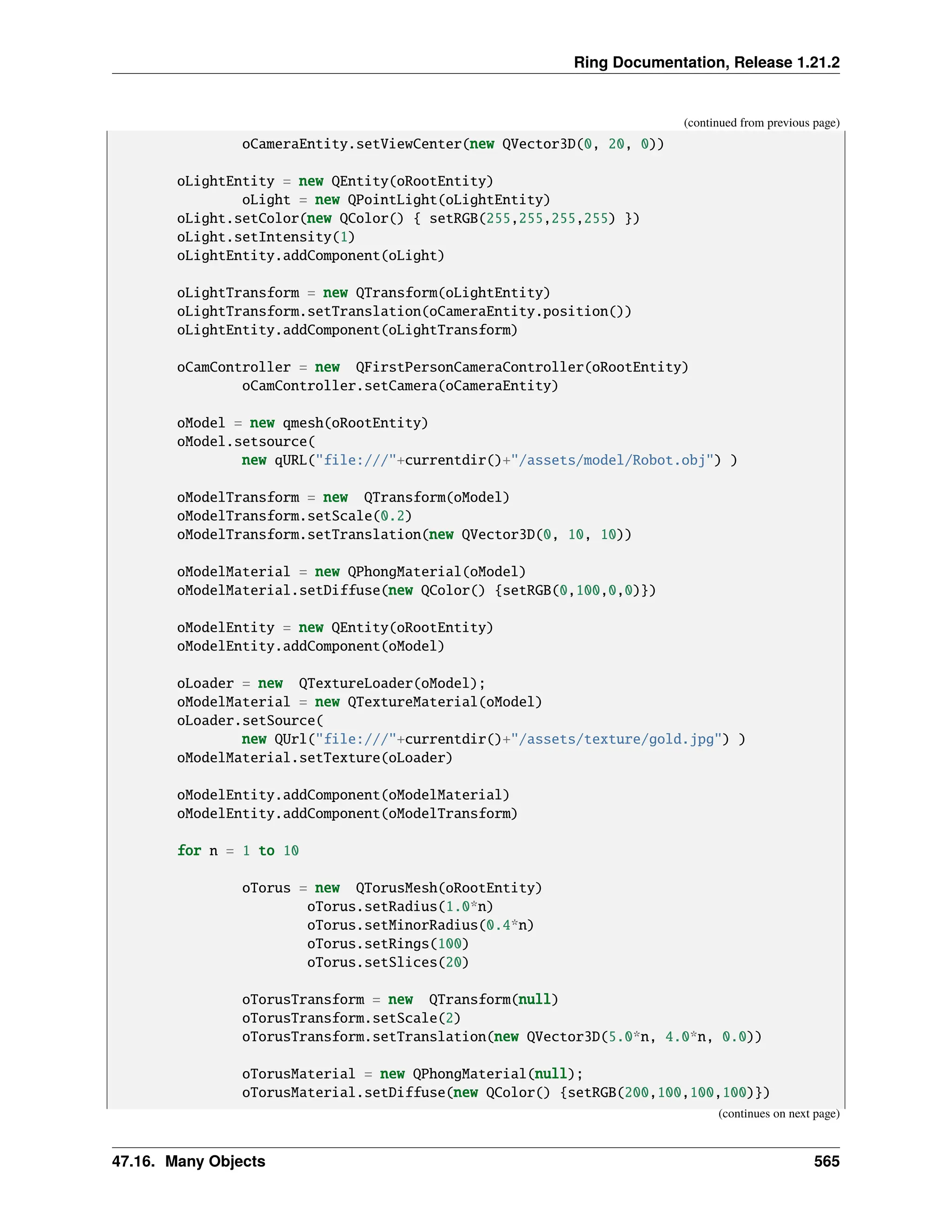Click the oTorus.setMinorRadius line
Viewport: 952px width, 1232px height.
tap(420, 925)
